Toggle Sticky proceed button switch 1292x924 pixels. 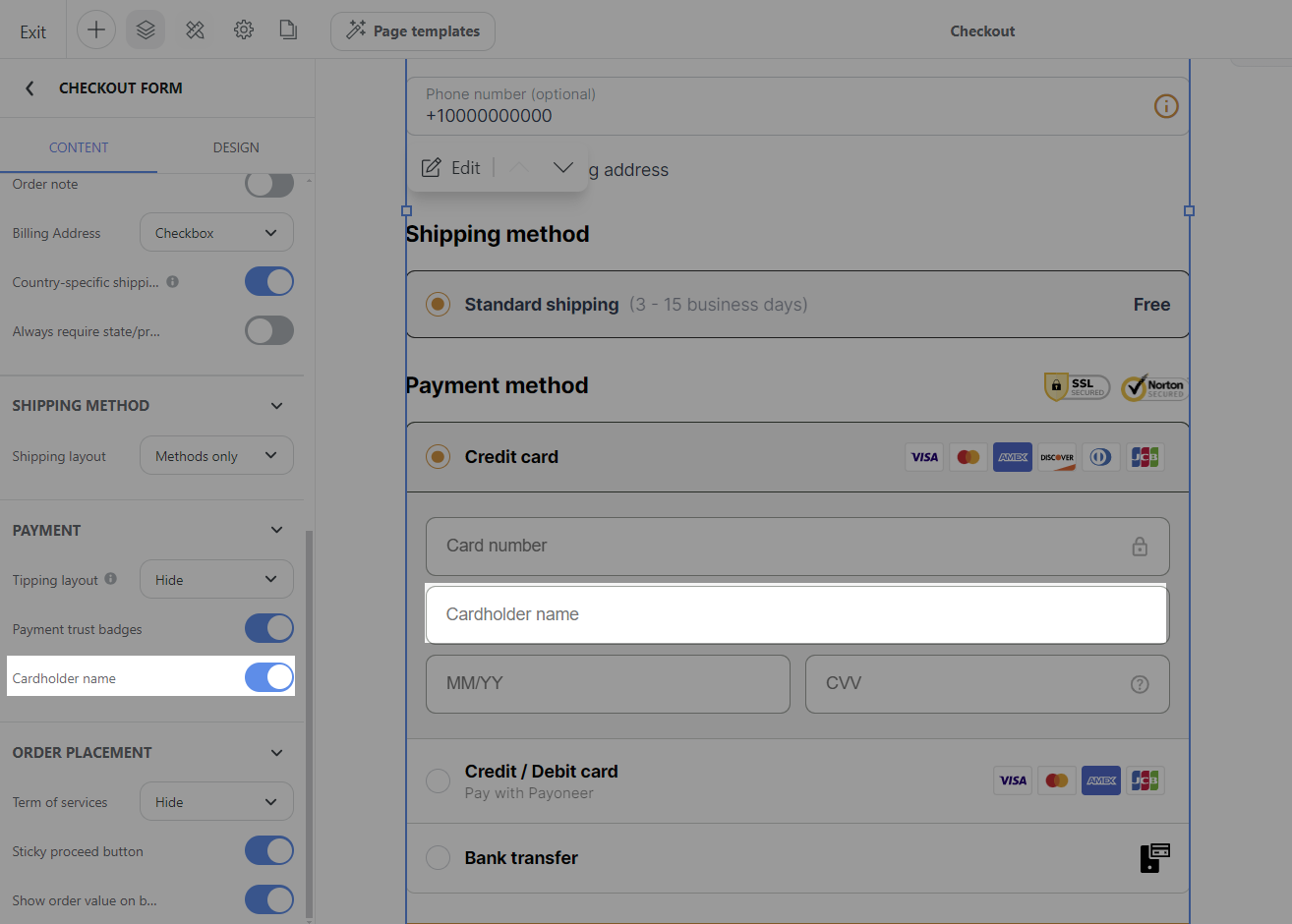point(269,850)
